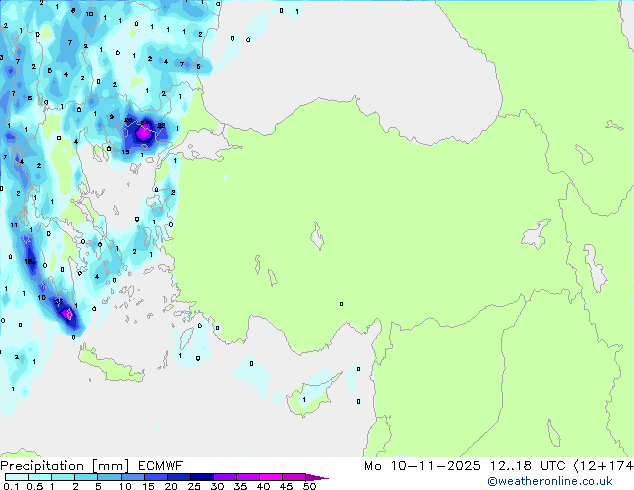
Task: Click the 0.1–0.5 mm legend color swatch
Action: [x=17, y=477]
